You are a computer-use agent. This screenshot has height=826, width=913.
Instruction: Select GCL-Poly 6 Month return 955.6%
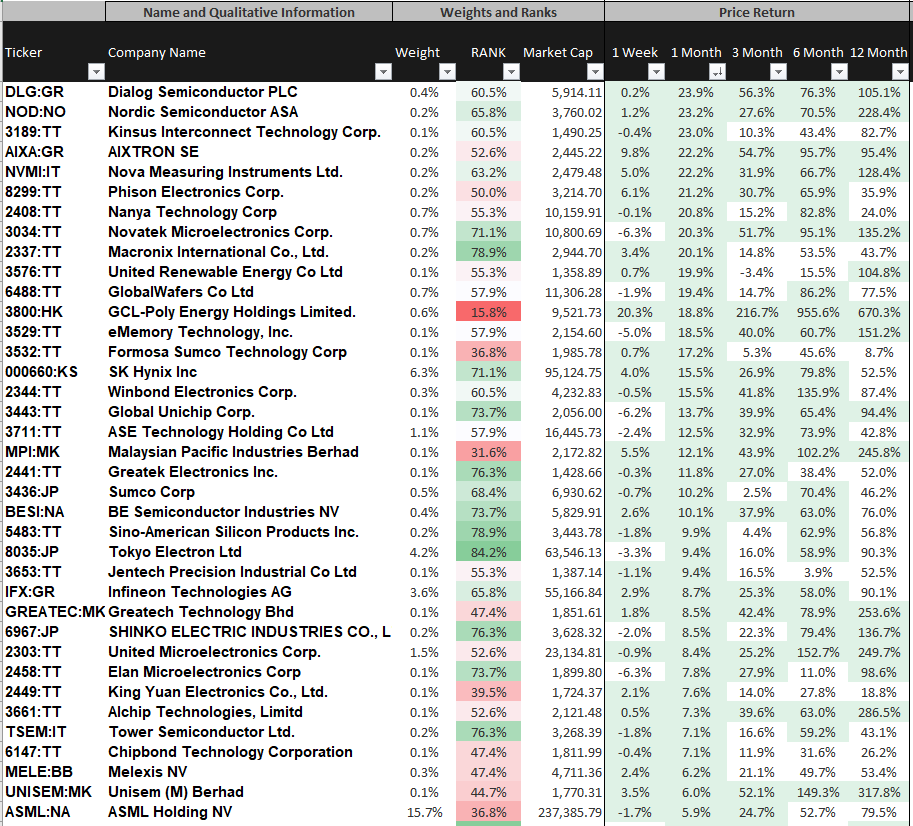[x=818, y=312]
